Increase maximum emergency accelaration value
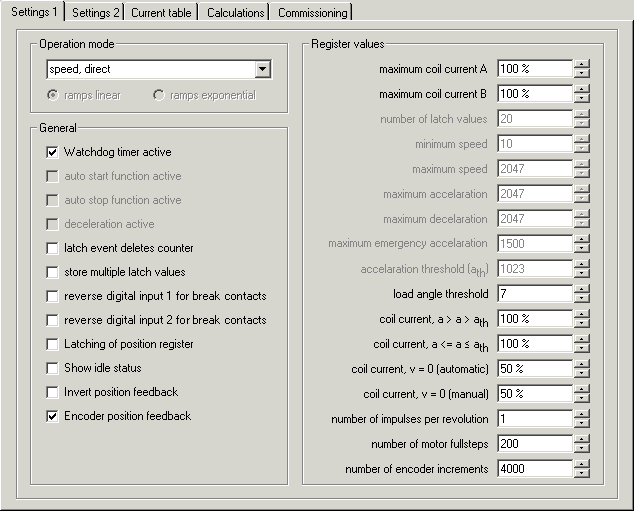Viewport: 634px width, 511px height. tap(582, 239)
